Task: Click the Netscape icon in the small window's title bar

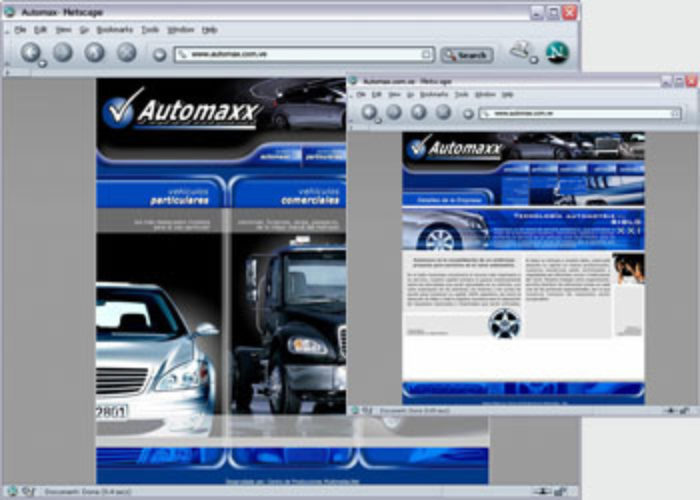Action: coord(353,81)
